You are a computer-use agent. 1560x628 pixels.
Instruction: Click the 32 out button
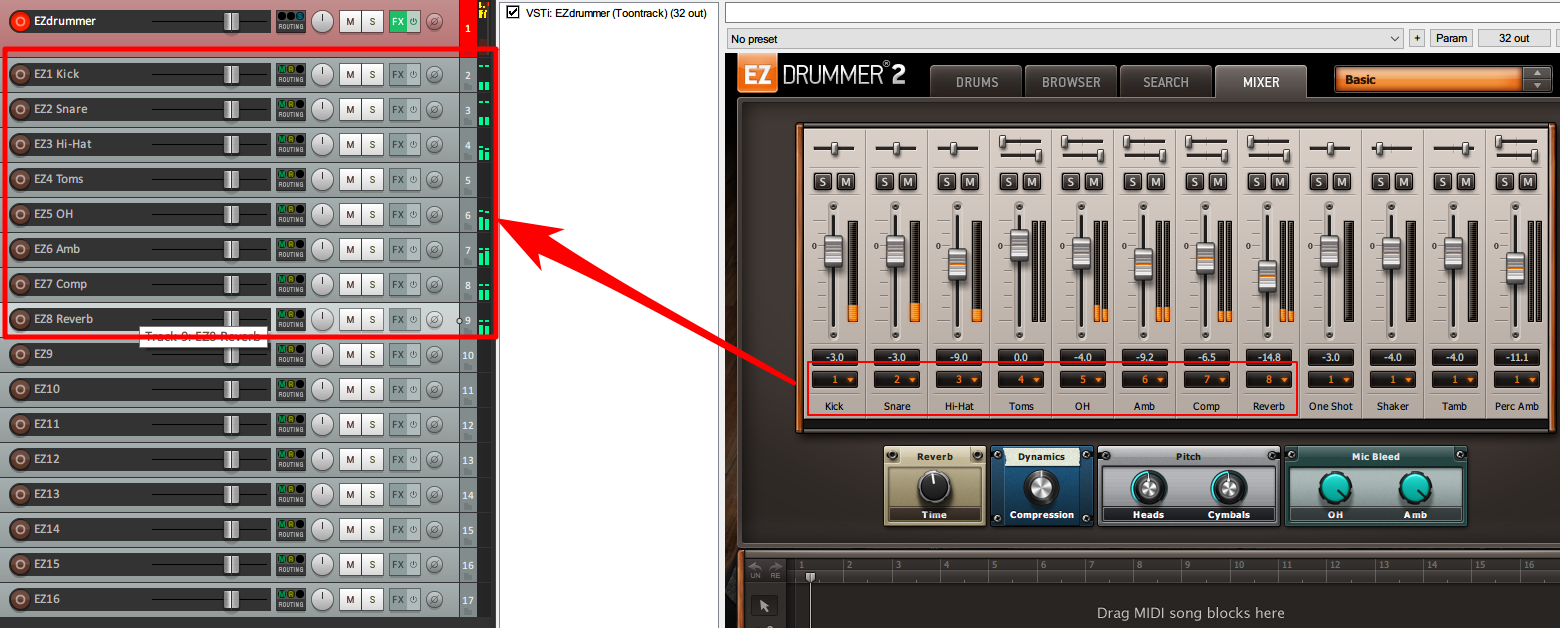click(x=1515, y=39)
